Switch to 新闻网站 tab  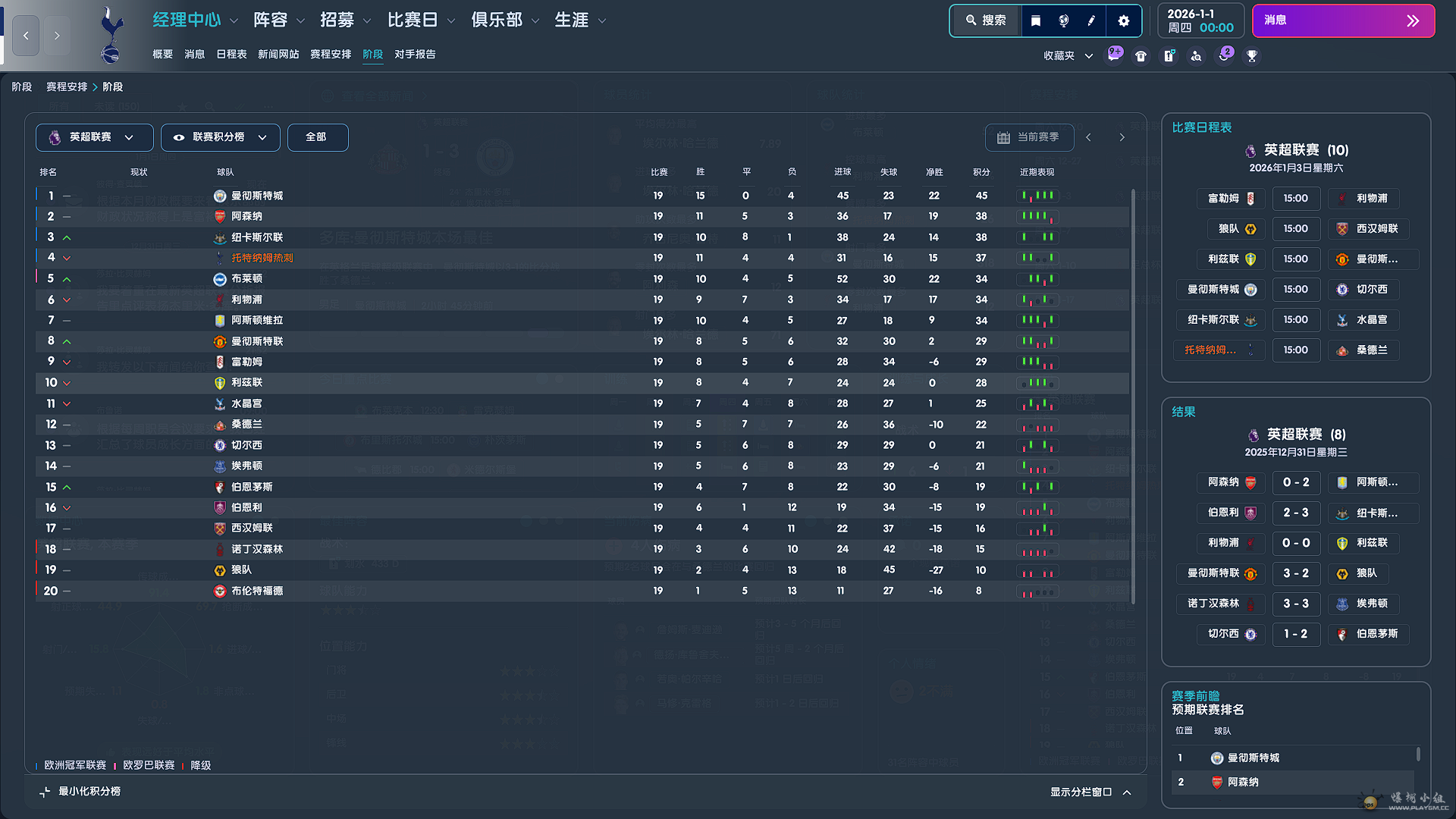click(x=278, y=55)
